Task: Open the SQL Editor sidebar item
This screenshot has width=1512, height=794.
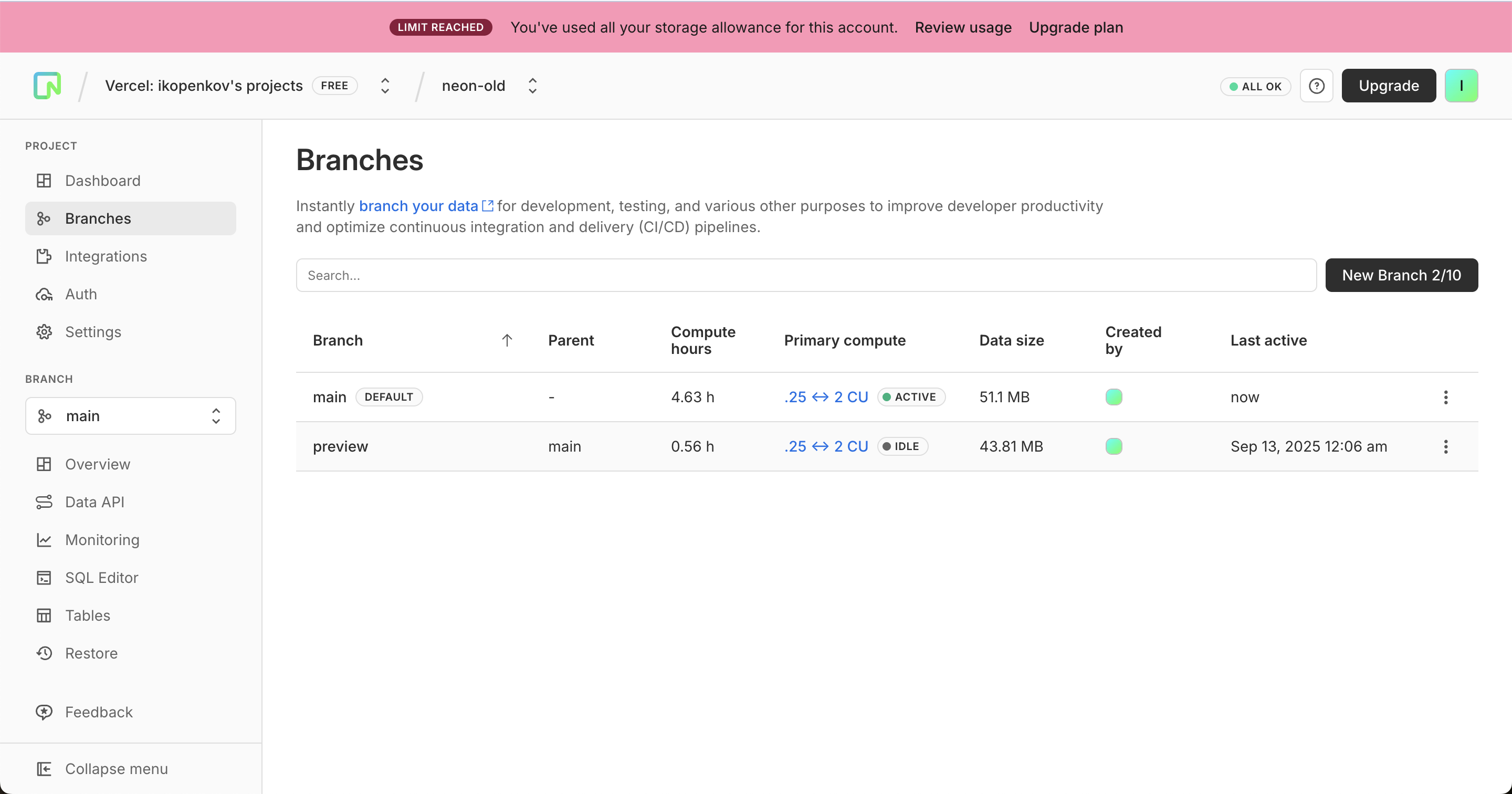Action: (101, 577)
